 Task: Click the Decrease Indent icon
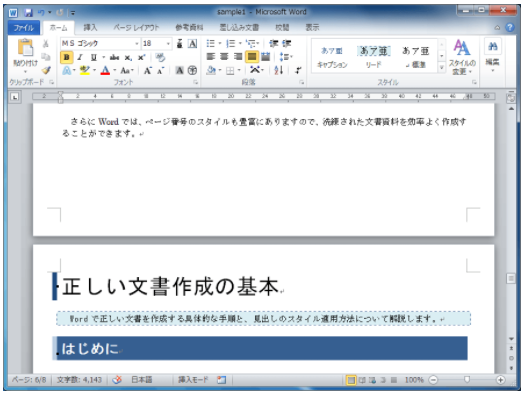(274, 43)
